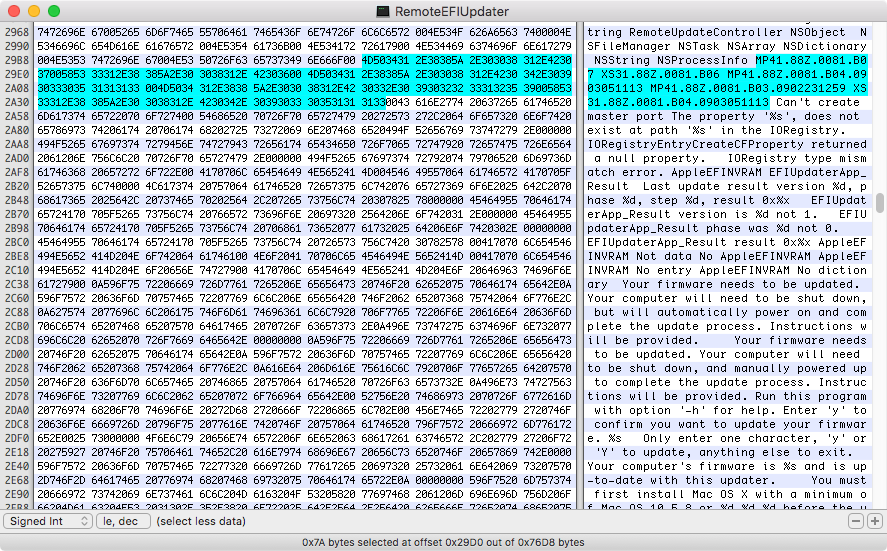Click text '-to-date with this updater. You must'
The image size is (887, 551).
click(x=726, y=480)
